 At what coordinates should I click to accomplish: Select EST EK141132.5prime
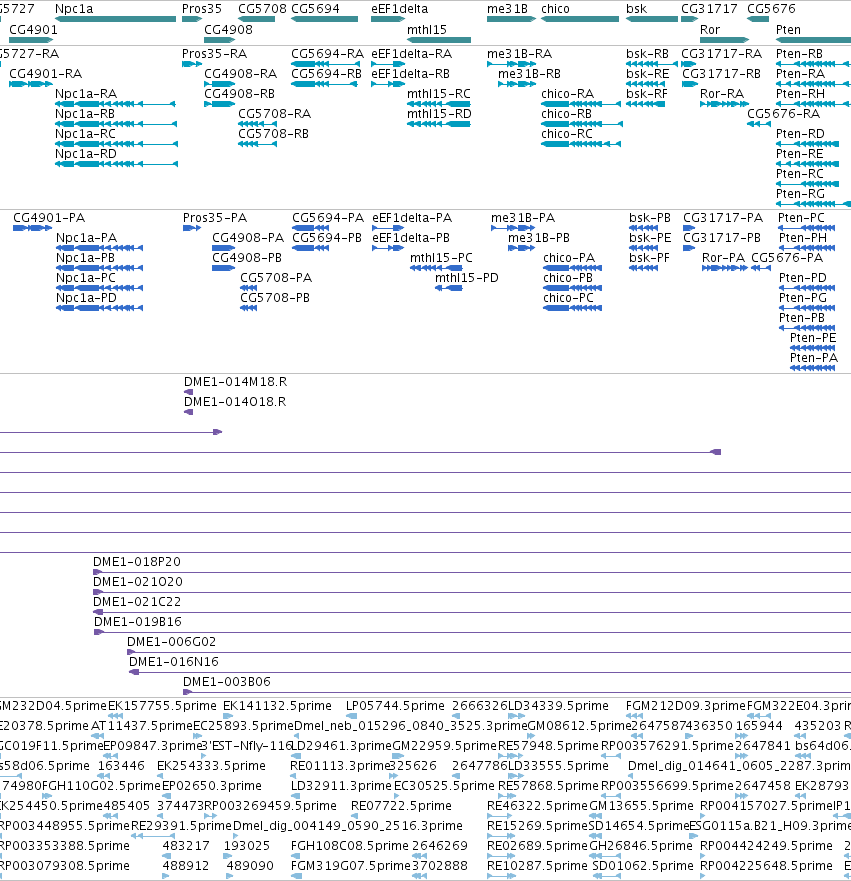[x=277, y=706]
